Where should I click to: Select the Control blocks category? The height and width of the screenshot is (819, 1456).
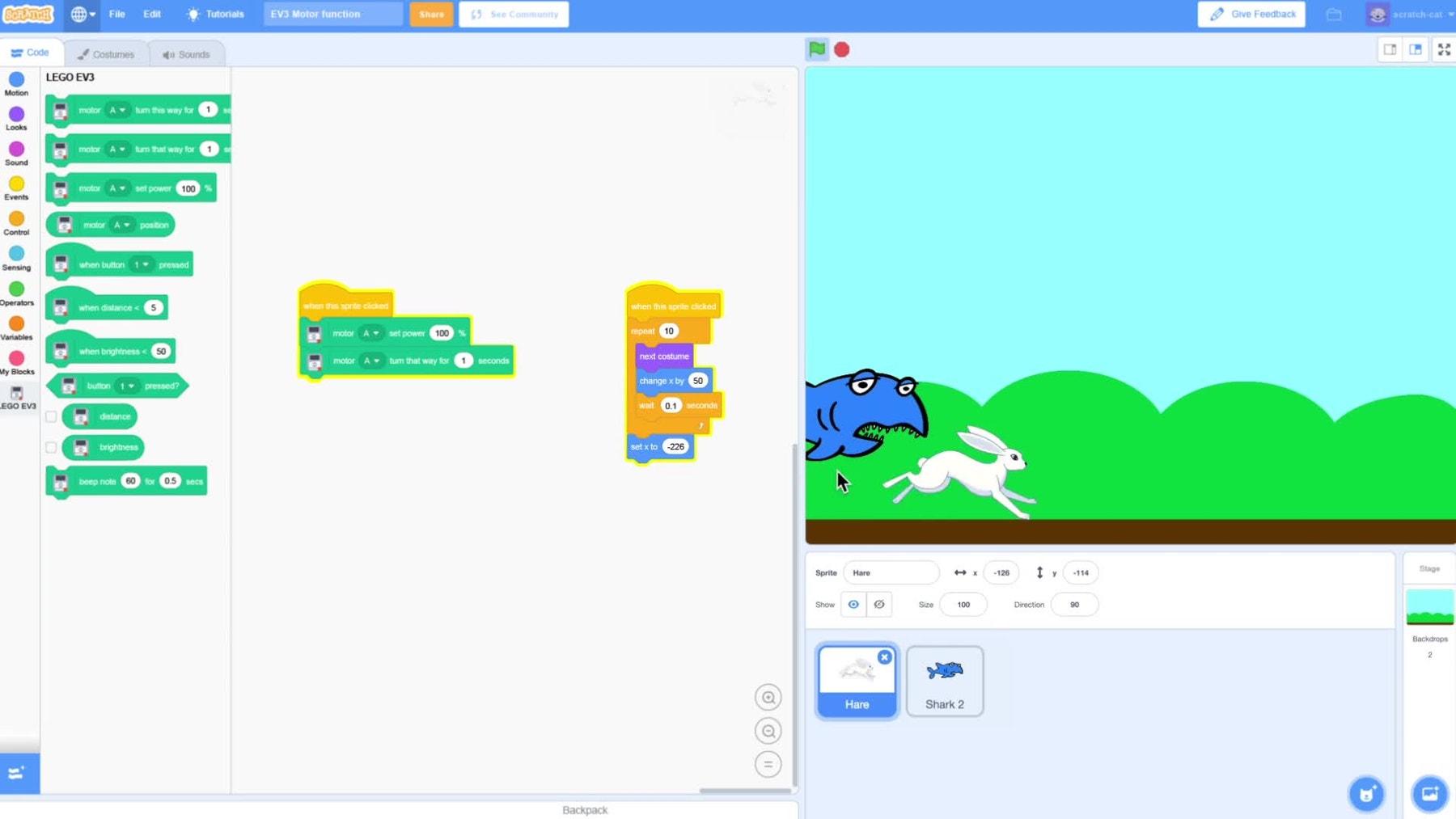[16, 223]
